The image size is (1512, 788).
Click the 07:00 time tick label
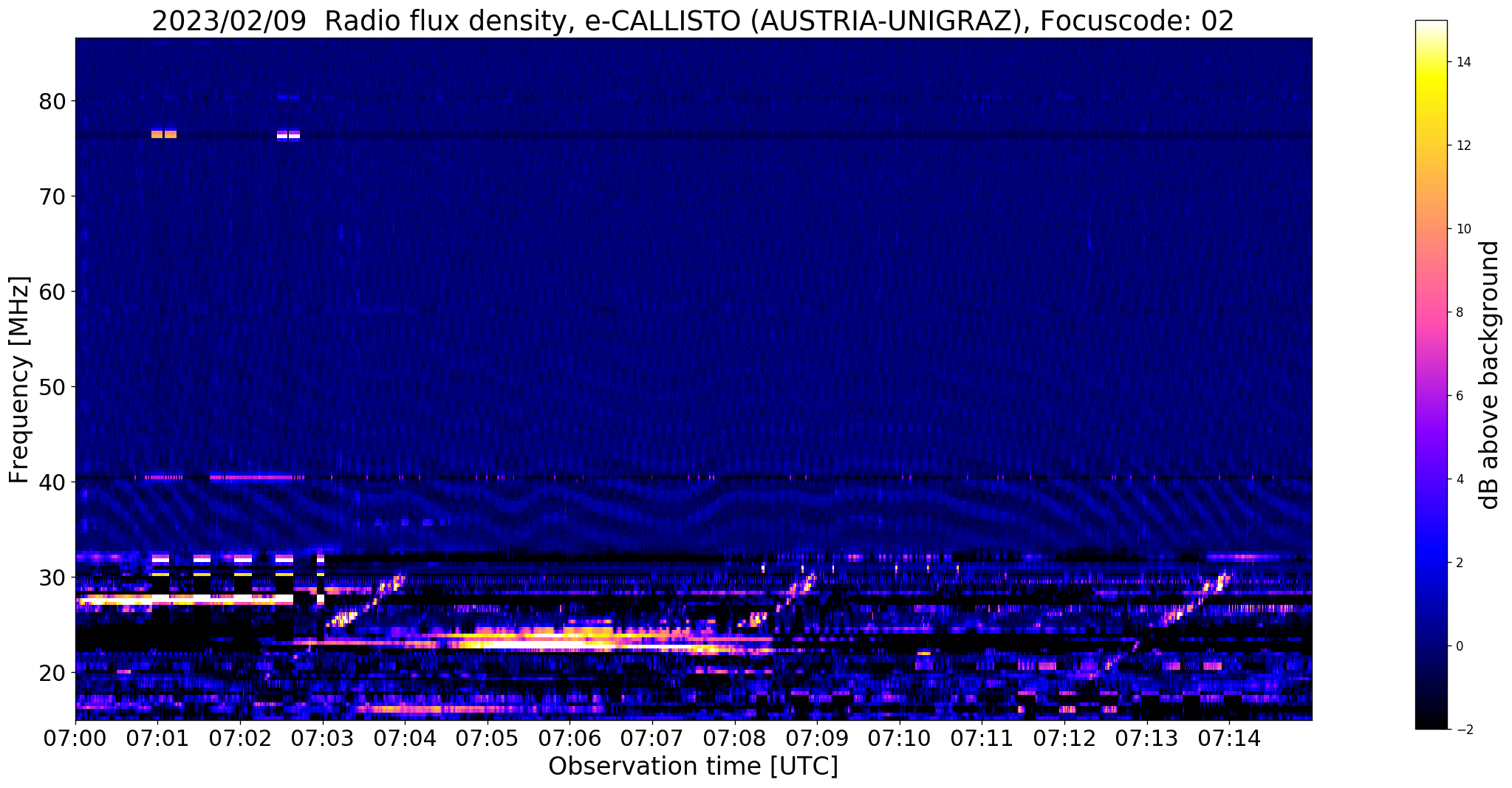(75, 738)
